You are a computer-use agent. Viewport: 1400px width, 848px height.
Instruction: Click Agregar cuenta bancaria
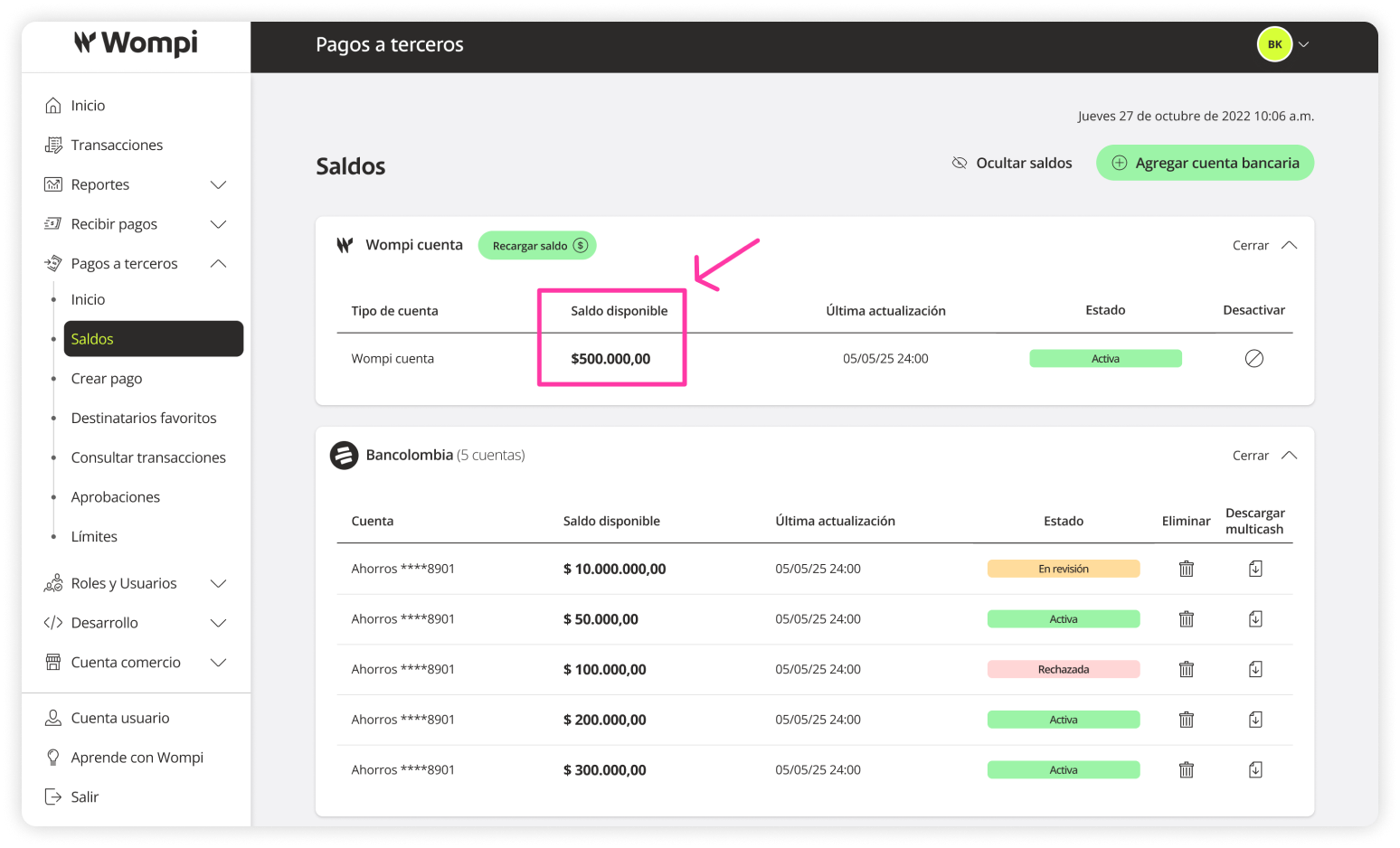click(1205, 163)
